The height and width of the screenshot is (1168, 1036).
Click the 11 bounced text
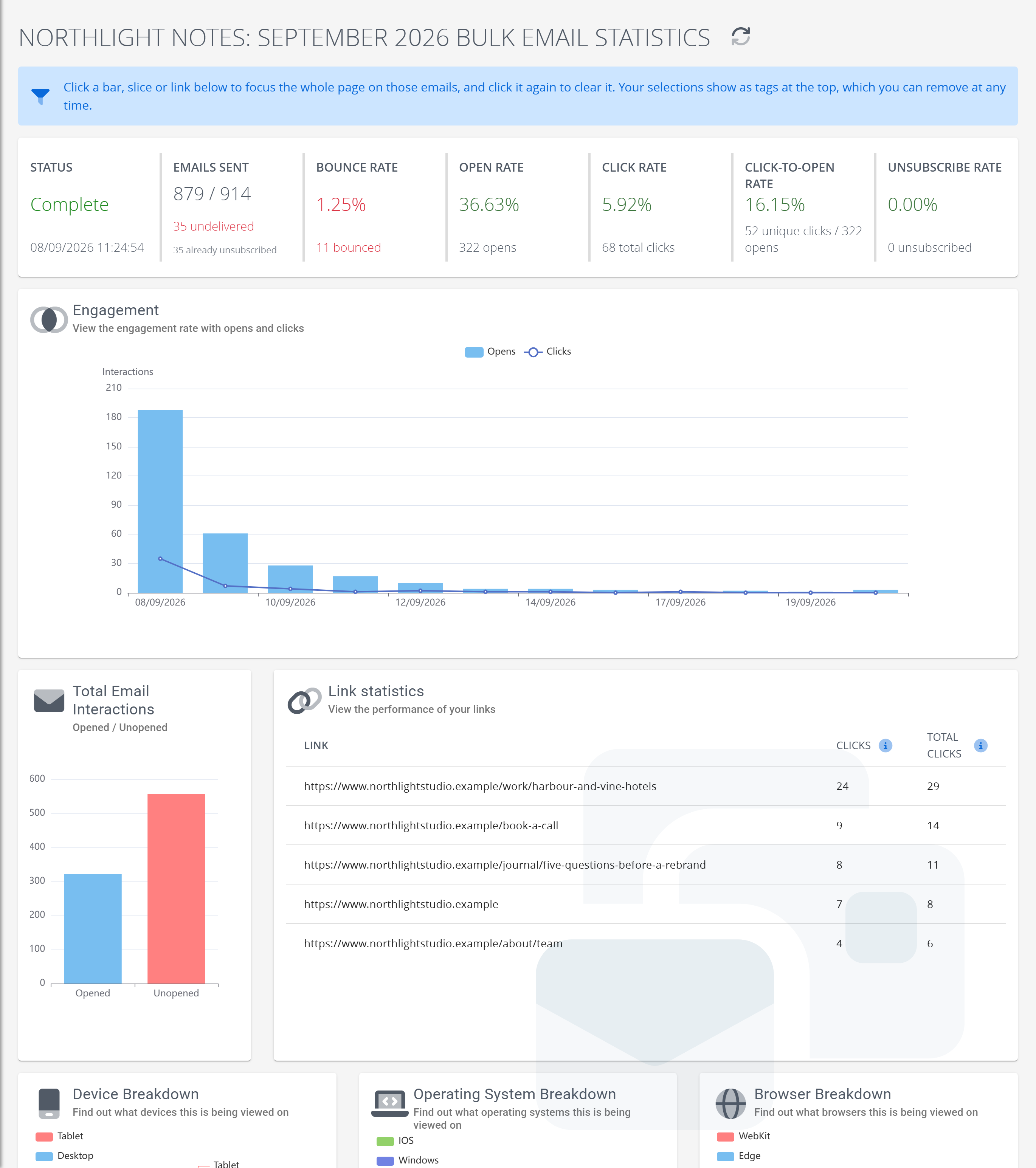click(x=348, y=248)
